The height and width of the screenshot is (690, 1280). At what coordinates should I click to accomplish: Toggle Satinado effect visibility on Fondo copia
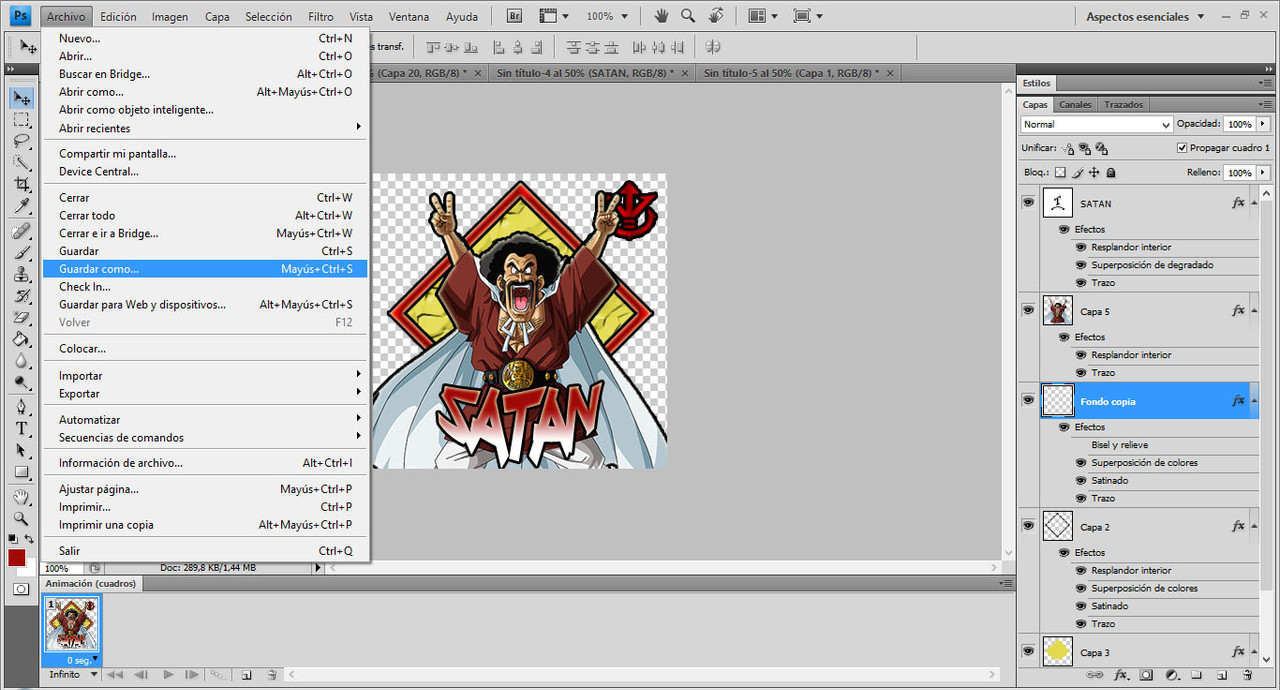click(1081, 480)
